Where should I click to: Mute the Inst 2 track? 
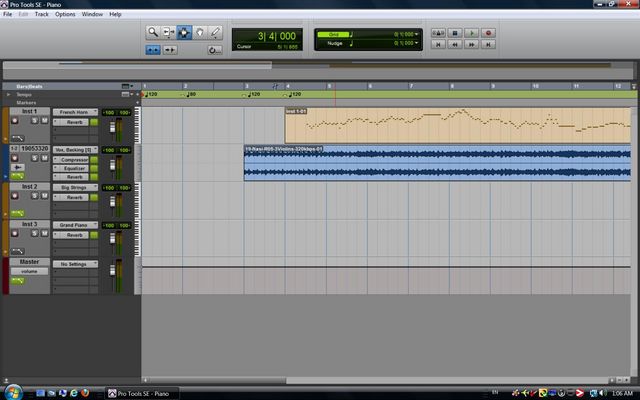coord(45,198)
